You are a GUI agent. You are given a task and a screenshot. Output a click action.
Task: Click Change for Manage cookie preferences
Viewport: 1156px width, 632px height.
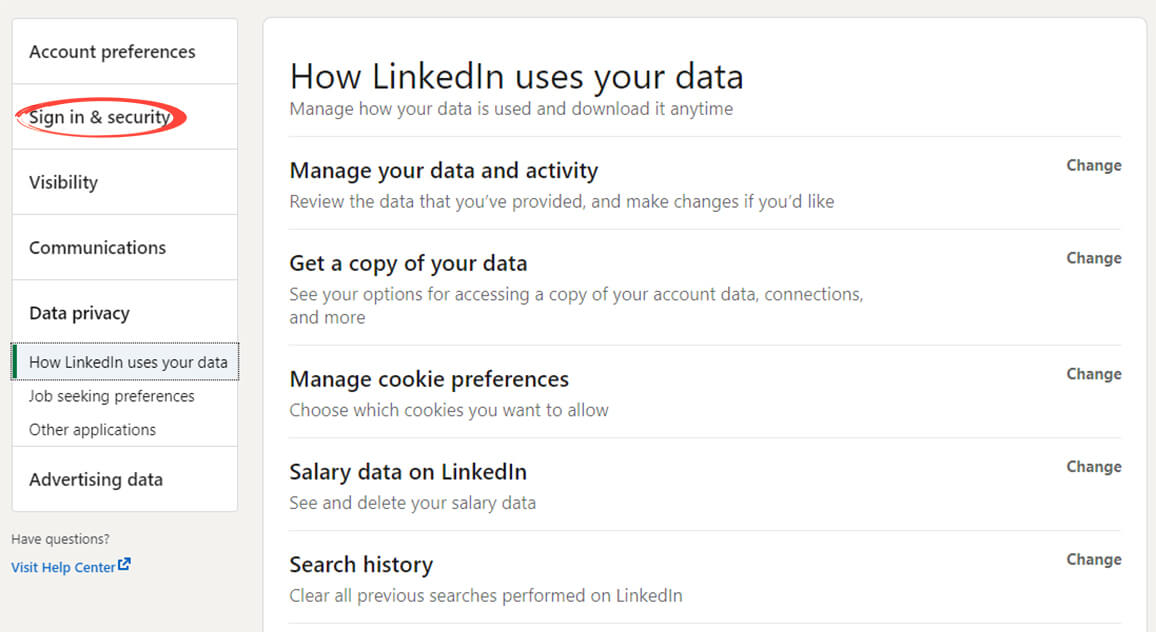tap(1093, 374)
